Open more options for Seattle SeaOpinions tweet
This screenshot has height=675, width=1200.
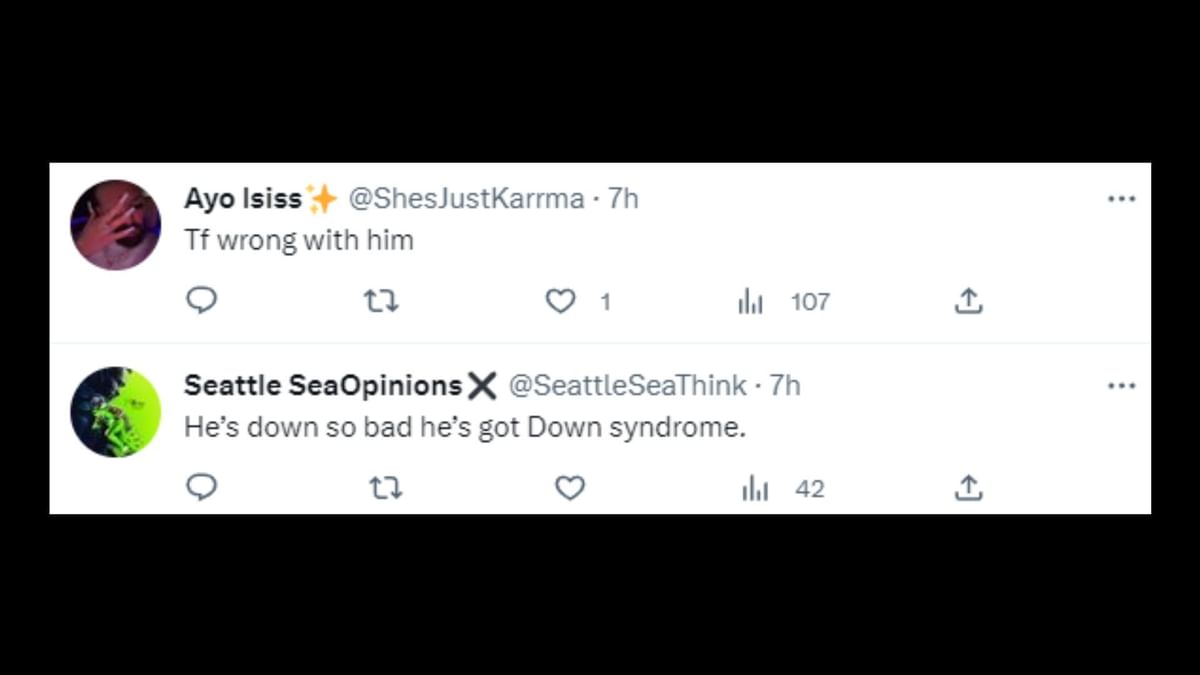(x=1121, y=386)
